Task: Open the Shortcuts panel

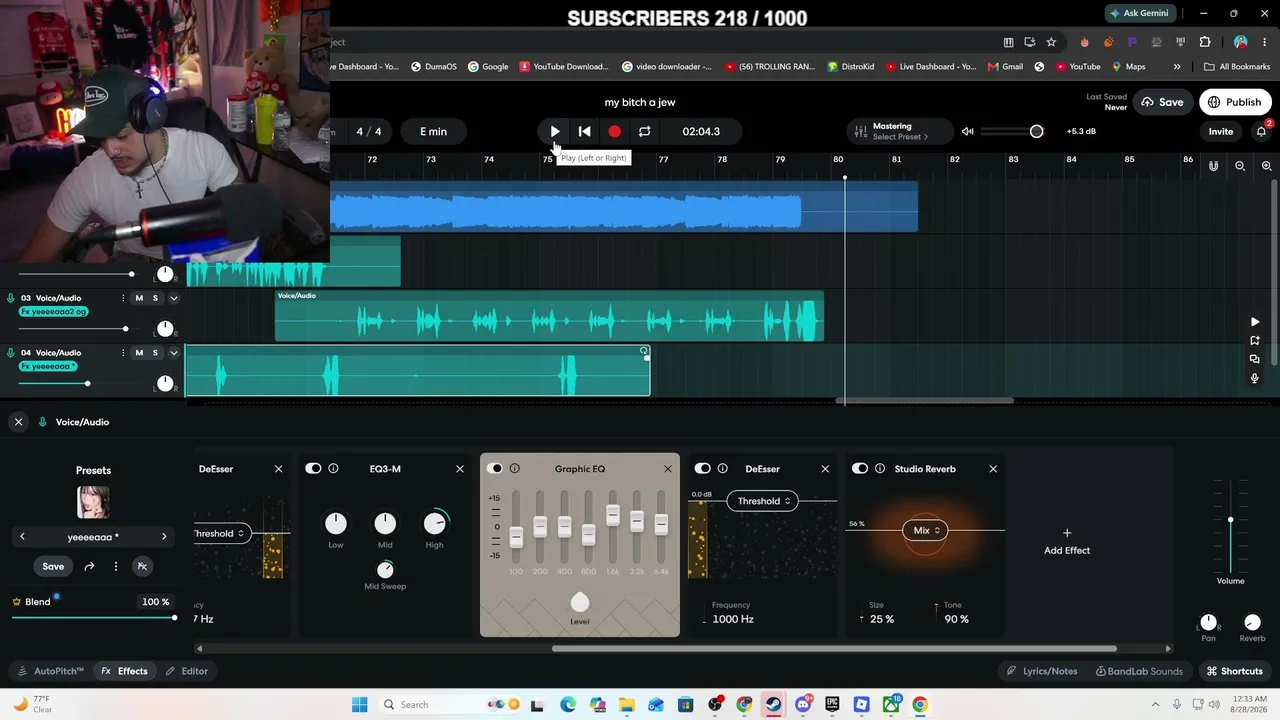Action: pyautogui.click(x=1234, y=671)
